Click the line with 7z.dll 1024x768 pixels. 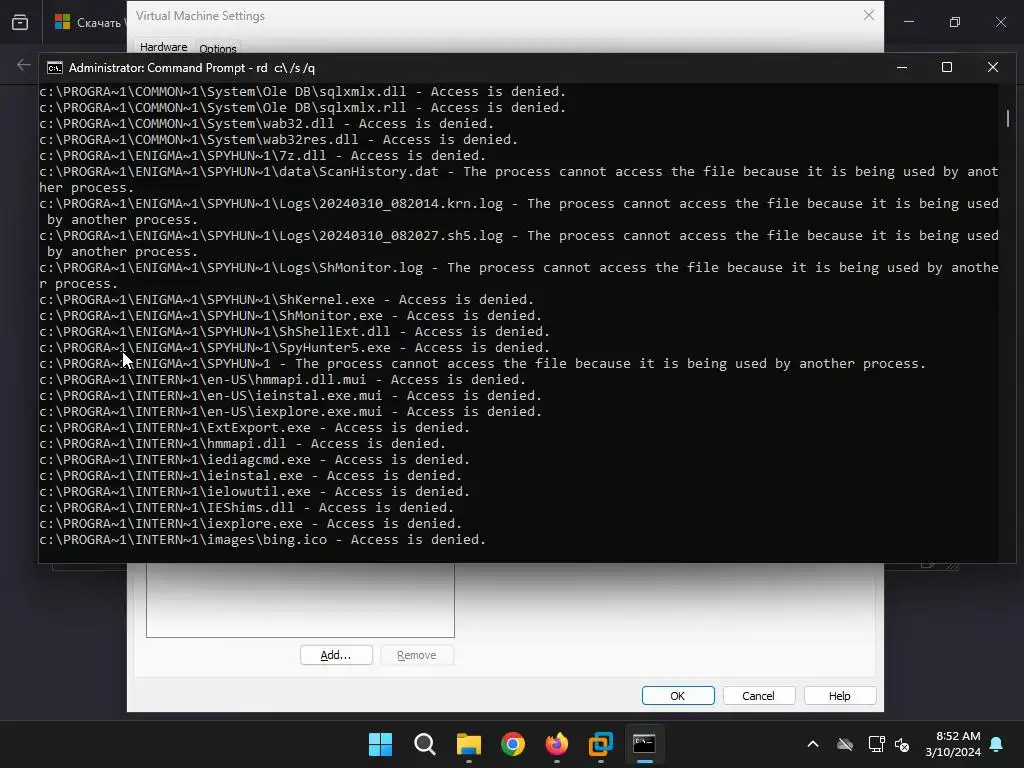263,155
